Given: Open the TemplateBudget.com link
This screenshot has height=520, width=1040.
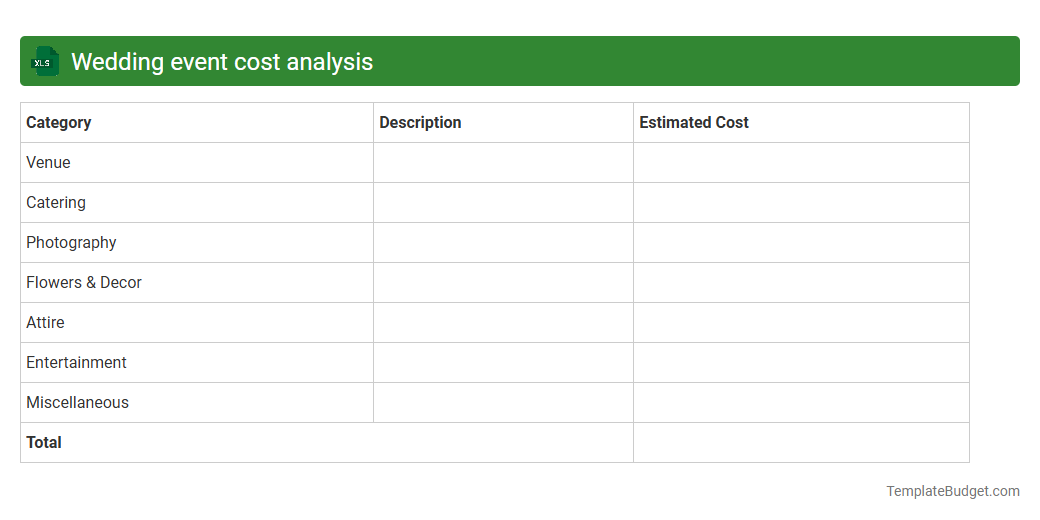Looking at the screenshot, I should 952,491.
